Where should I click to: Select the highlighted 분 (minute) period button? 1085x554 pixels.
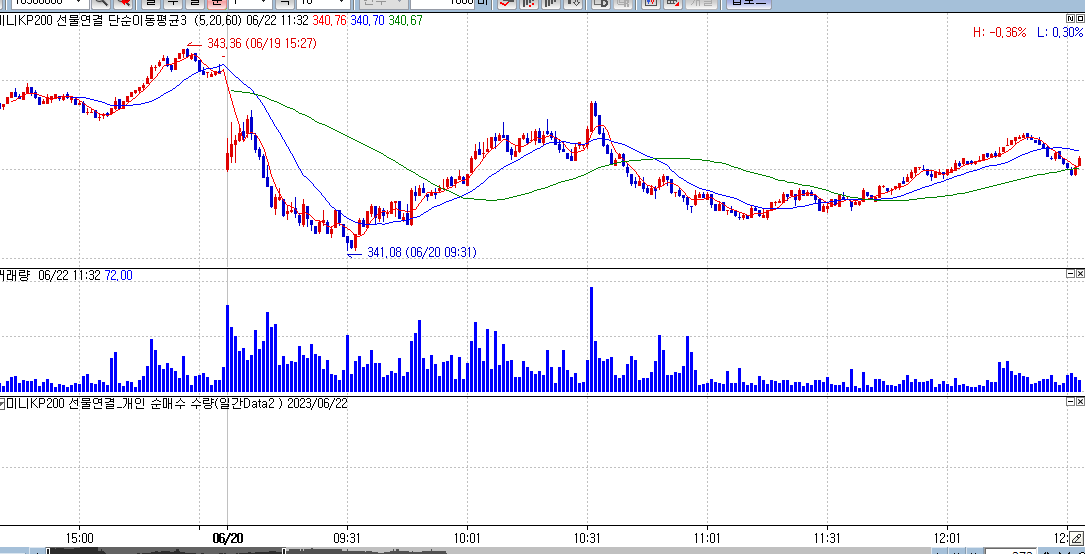pyautogui.click(x=216, y=3)
